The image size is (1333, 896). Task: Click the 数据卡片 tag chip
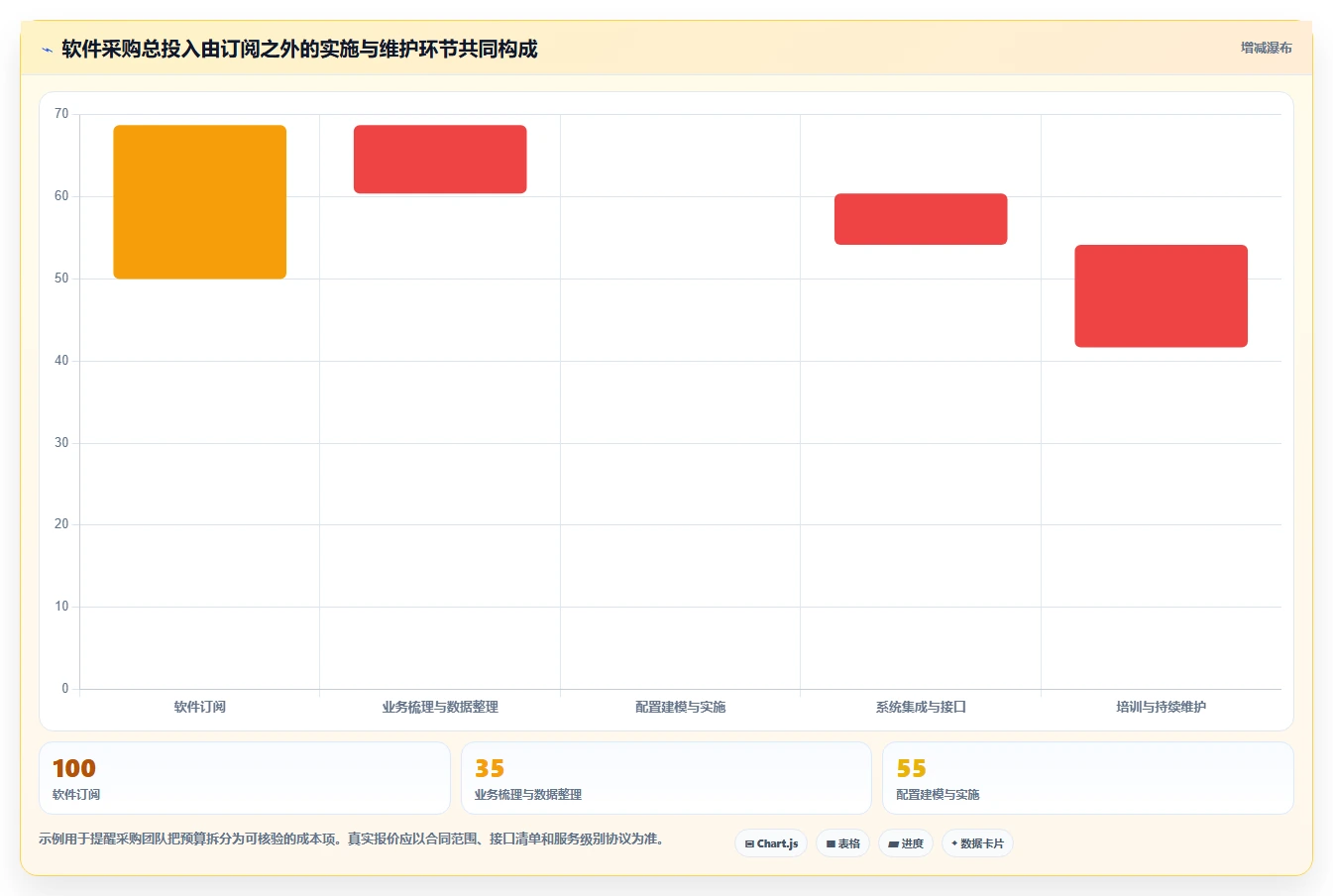click(x=977, y=843)
